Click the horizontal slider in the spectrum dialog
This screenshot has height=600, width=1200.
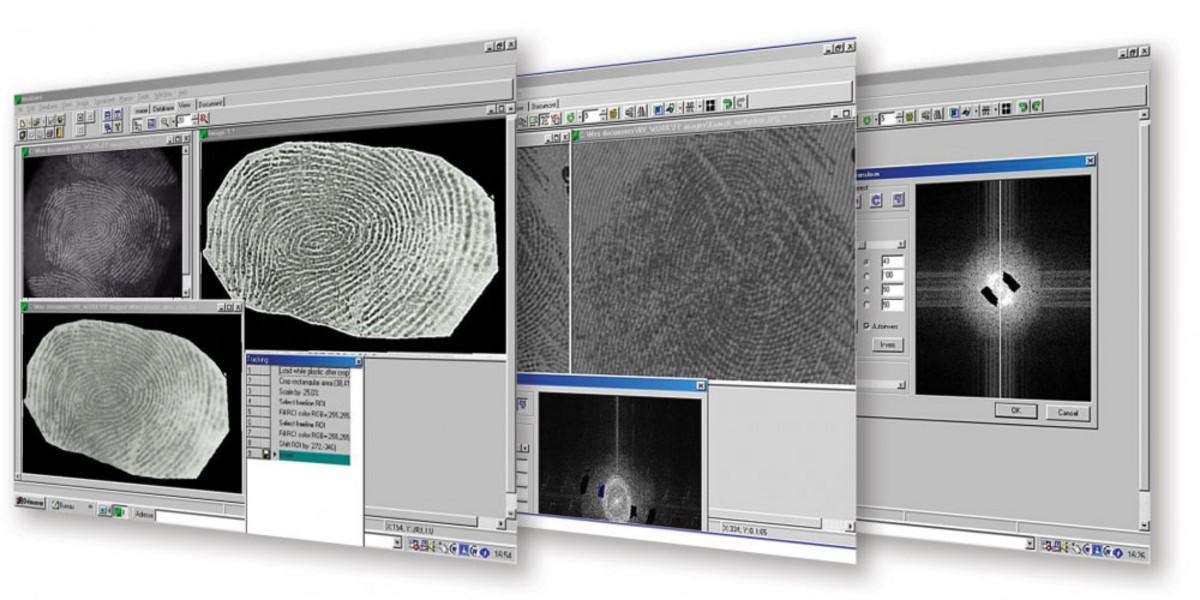(880, 243)
